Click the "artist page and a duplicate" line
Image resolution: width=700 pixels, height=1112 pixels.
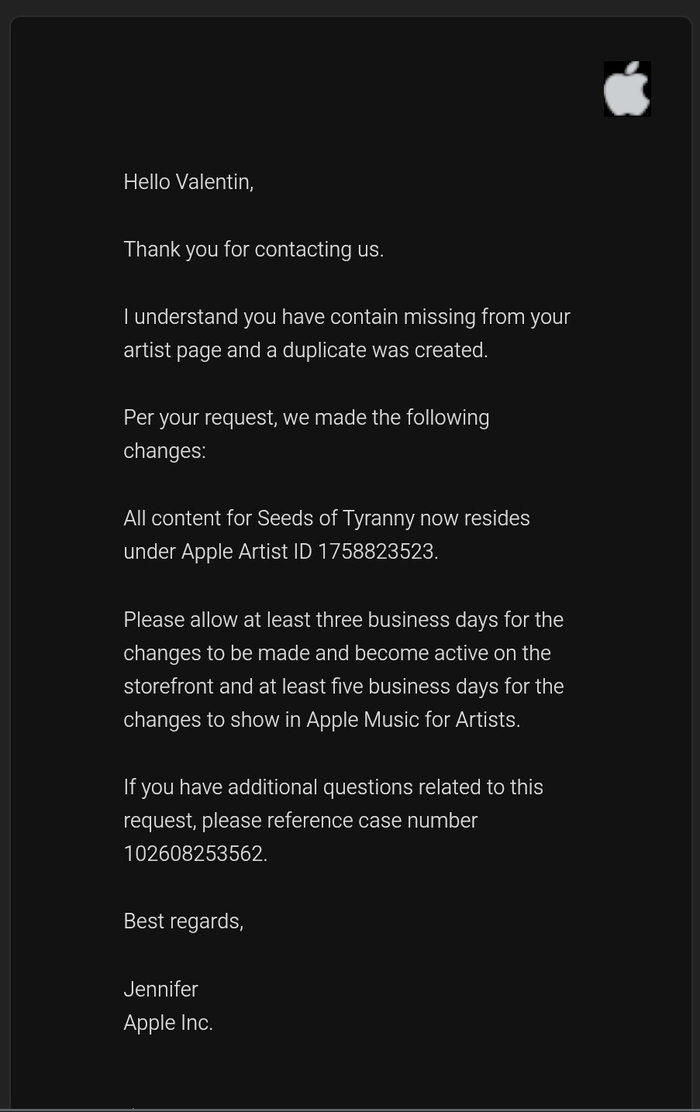tap(305, 351)
